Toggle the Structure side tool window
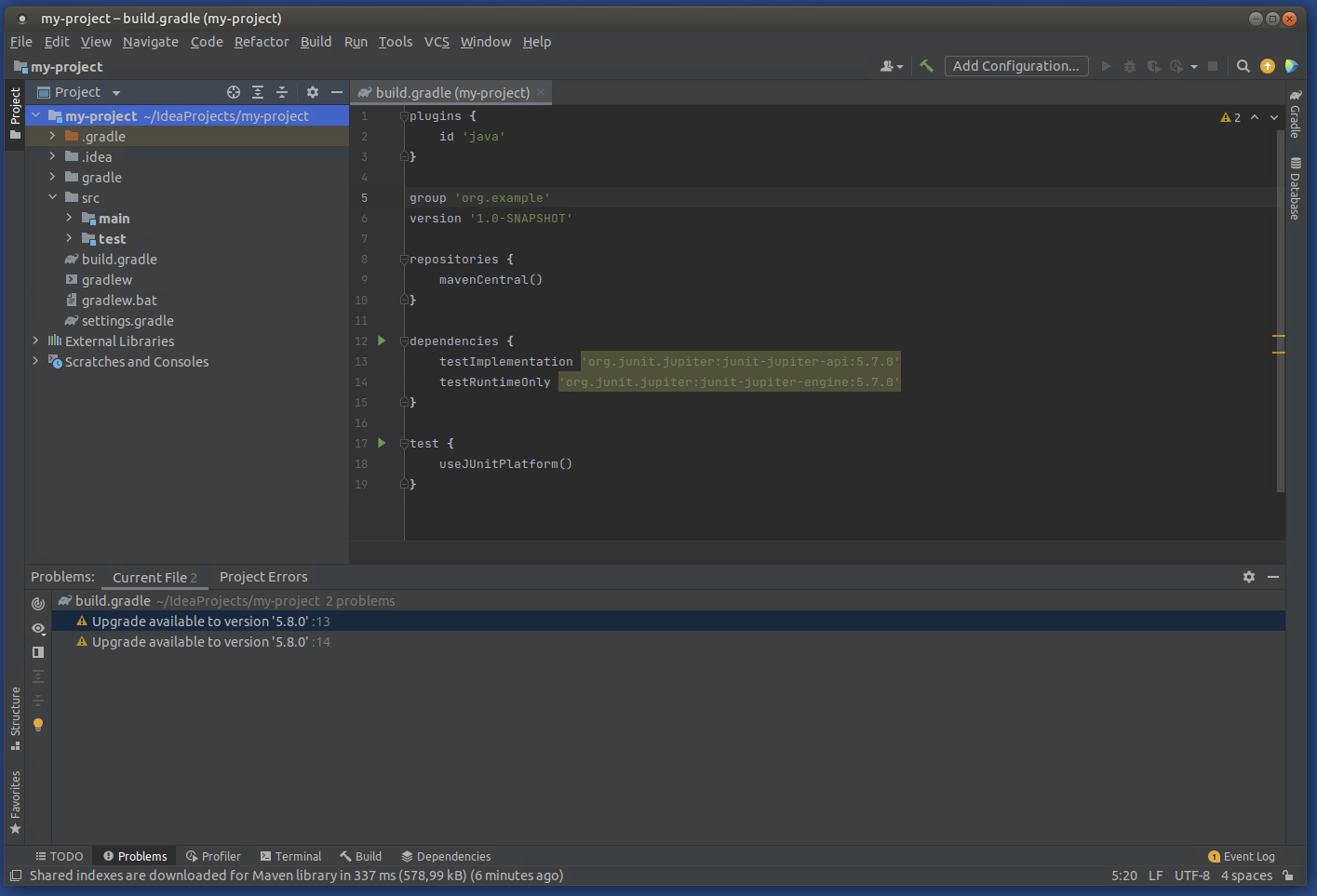 tap(15, 718)
